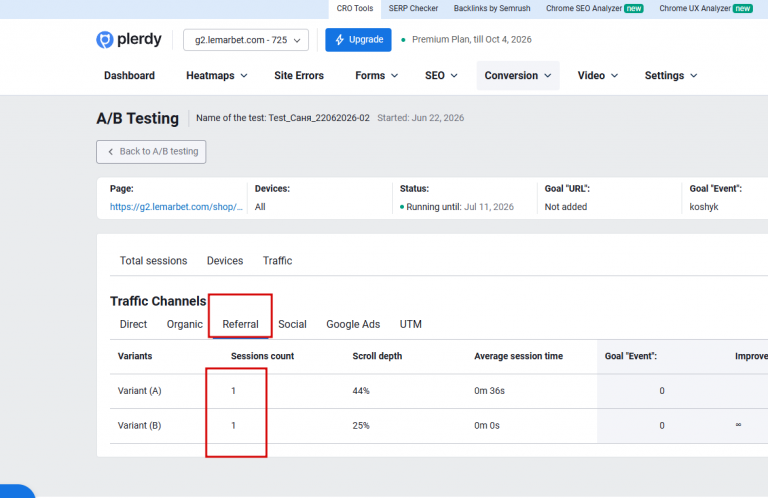Viewport: 768px width, 498px height.
Task: Select the Social traffic channel
Action: 292,324
